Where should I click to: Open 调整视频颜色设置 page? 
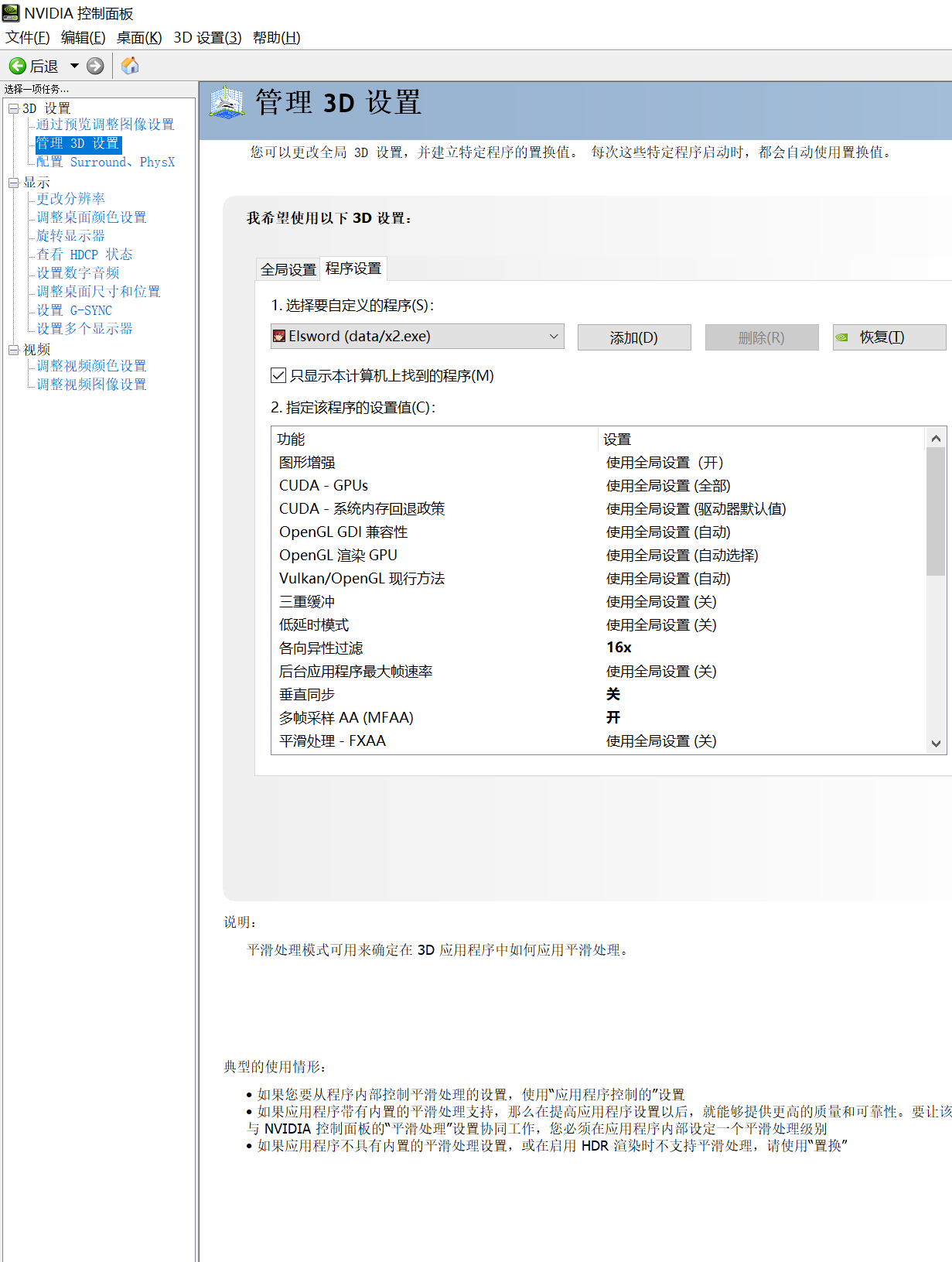91,366
